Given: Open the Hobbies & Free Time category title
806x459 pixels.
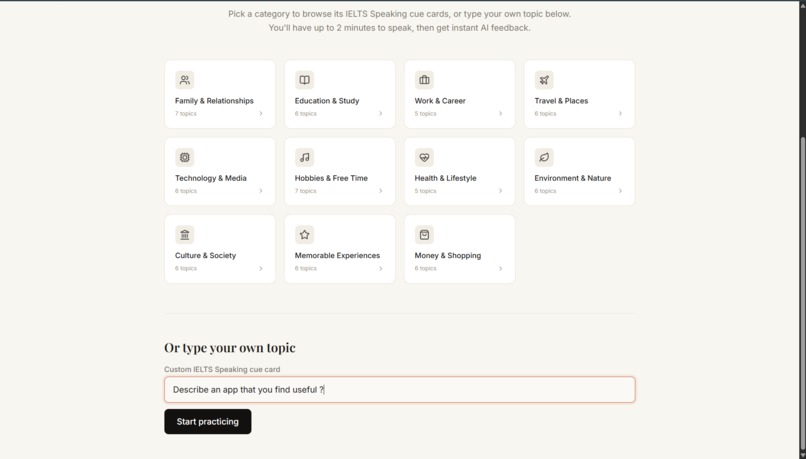Looking at the screenshot, I should coord(331,178).
